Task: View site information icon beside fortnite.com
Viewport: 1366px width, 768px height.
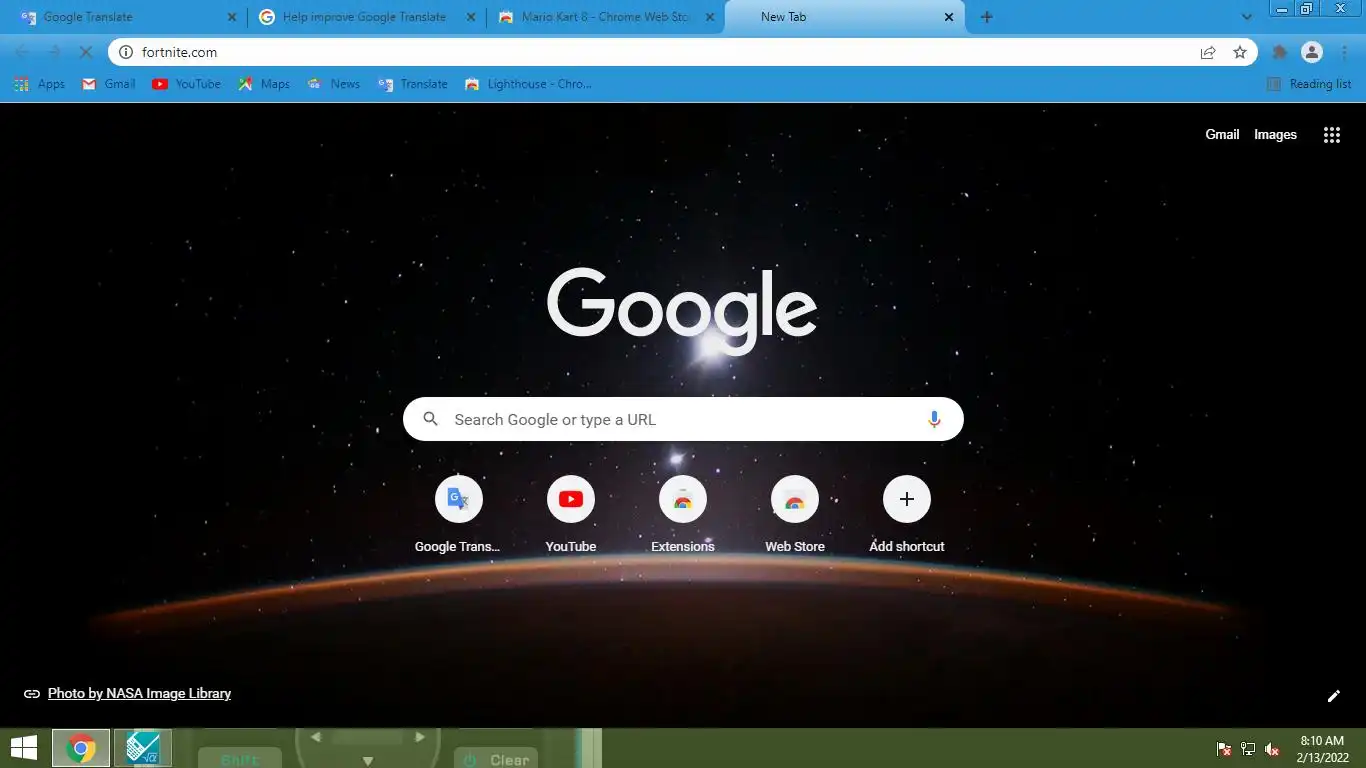Action: 126,52
